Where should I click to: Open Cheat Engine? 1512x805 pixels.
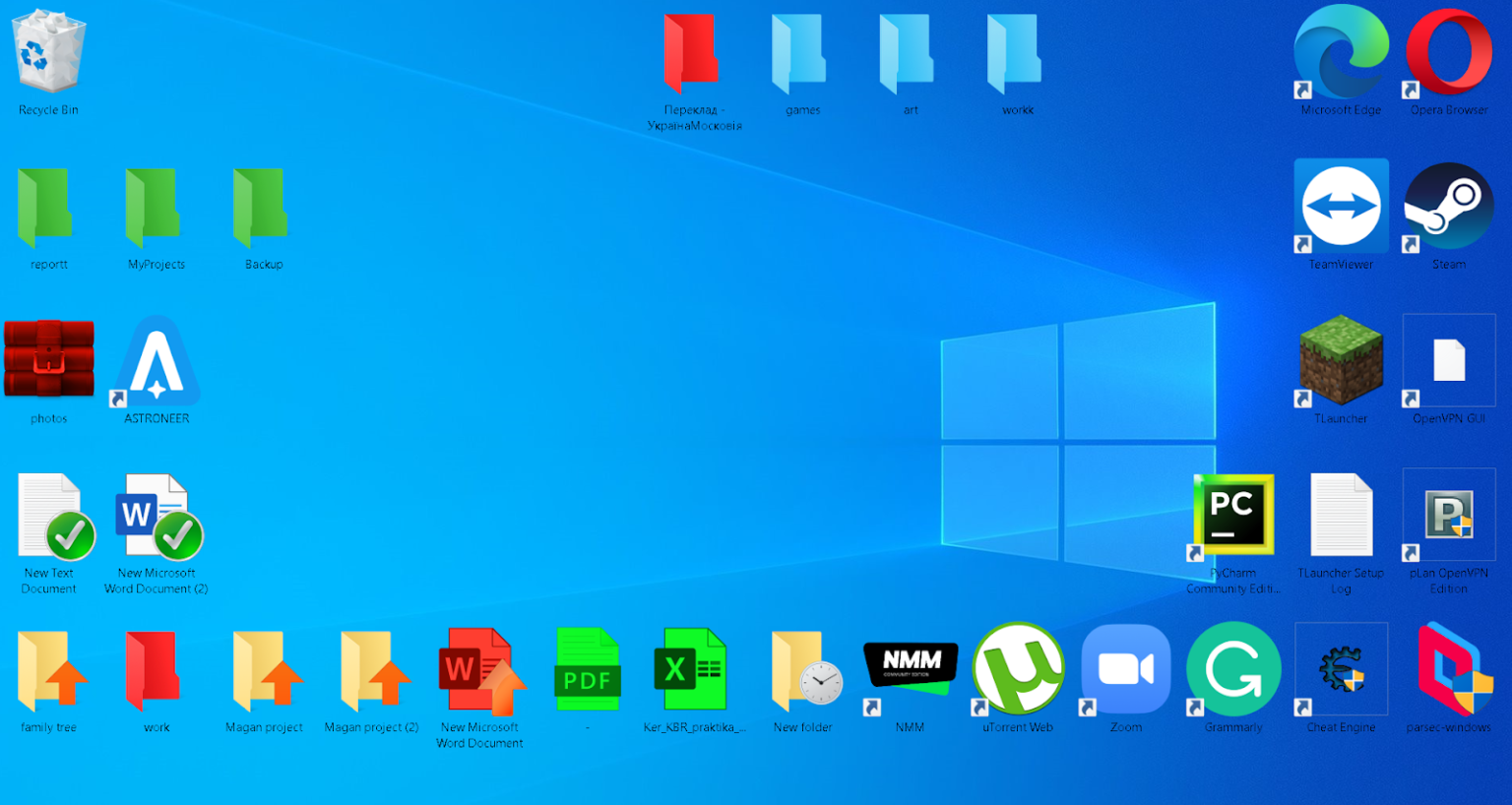[x=1341, y=668]
